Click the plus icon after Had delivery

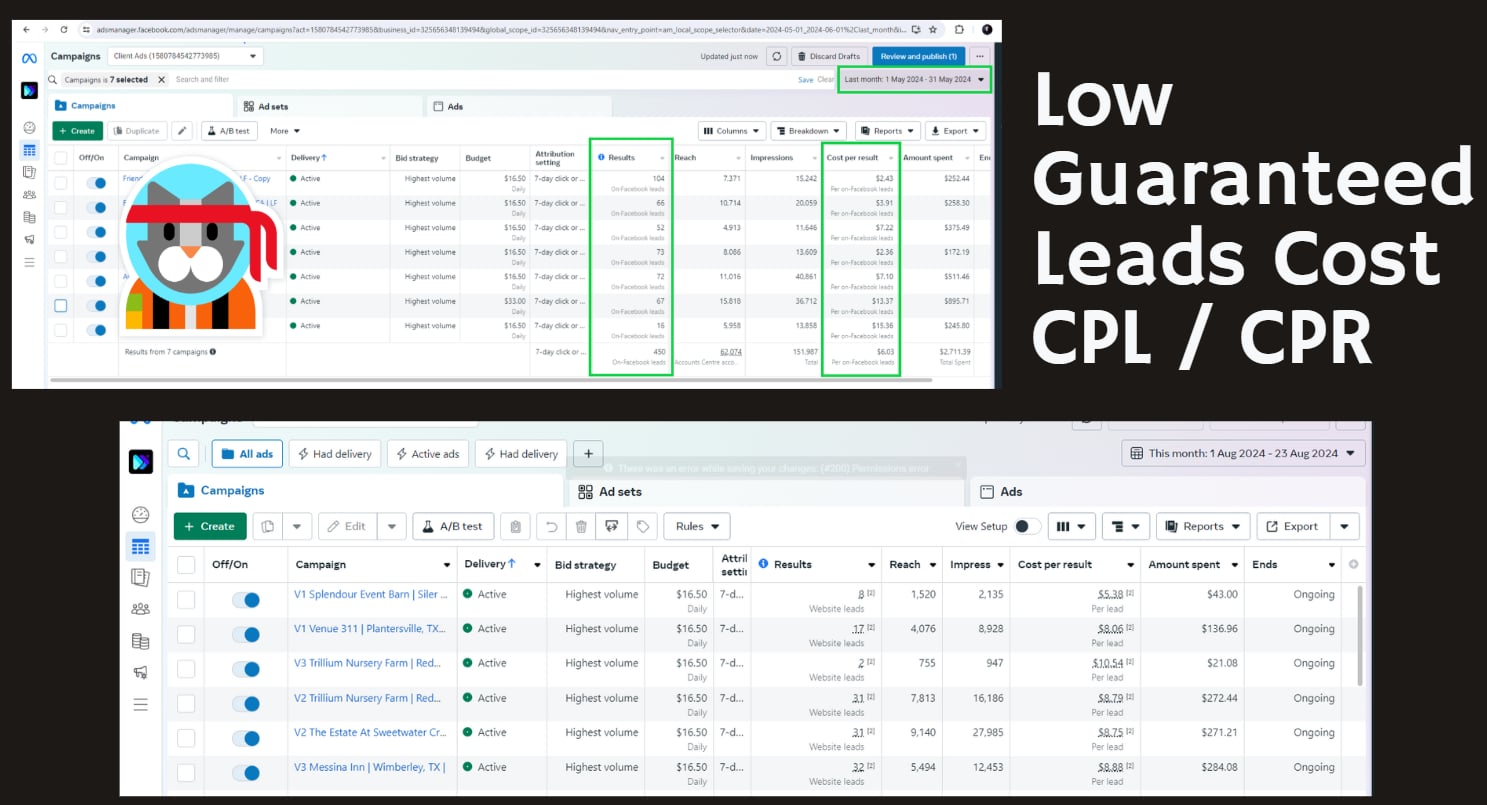pyautogui.click(x=588, y=454)
